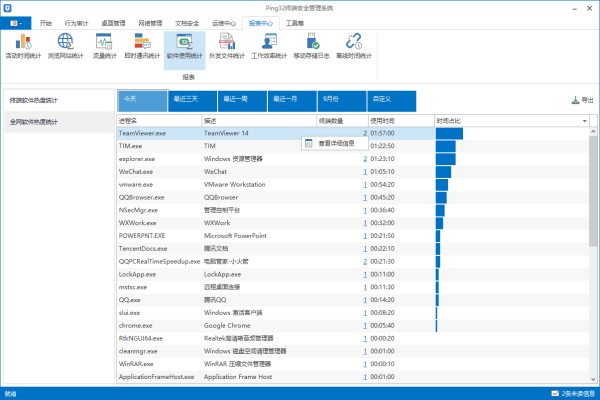Switch to the 运维中心 ribbon tab
600x400 pixels.
click(224, 23)
